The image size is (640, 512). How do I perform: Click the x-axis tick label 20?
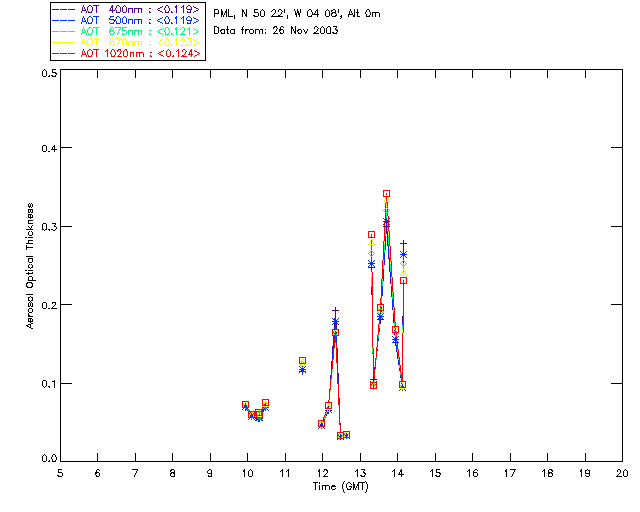[622, 473]
